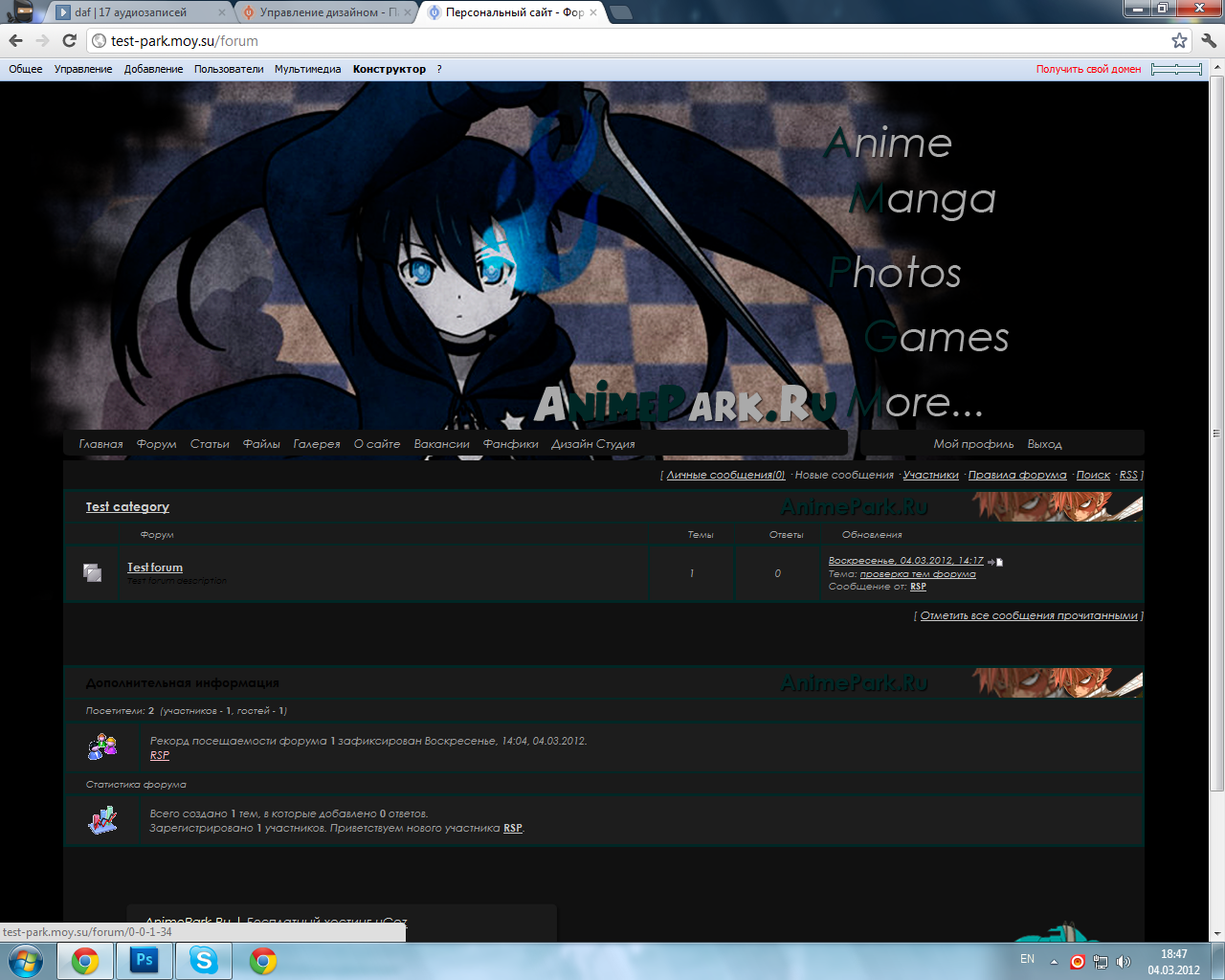
Task: Close the 'daf | 17 аудиозаписей' tab
Action: point(222,12)
